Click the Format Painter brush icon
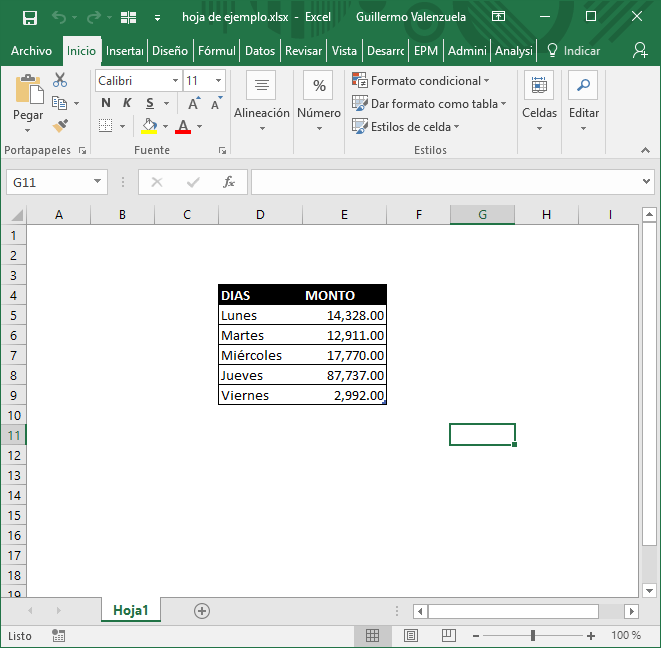 (60, 125)
